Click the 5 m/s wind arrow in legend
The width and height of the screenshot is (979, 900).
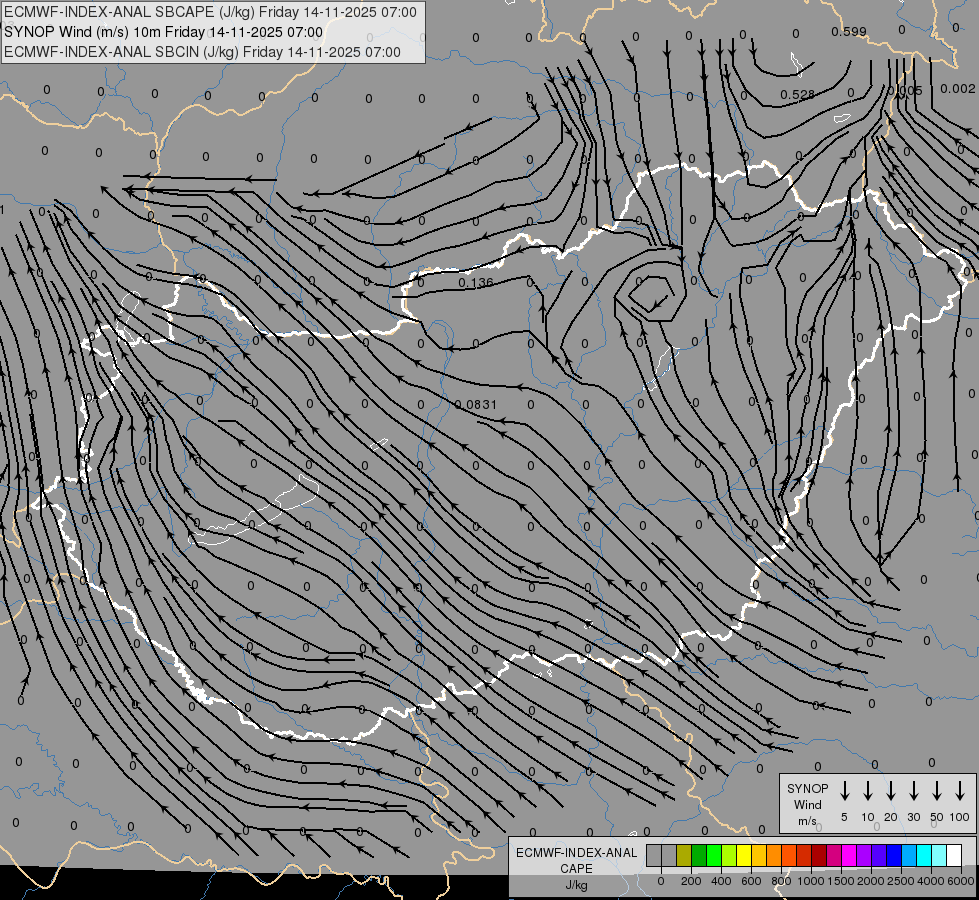(x=844, y=791)
